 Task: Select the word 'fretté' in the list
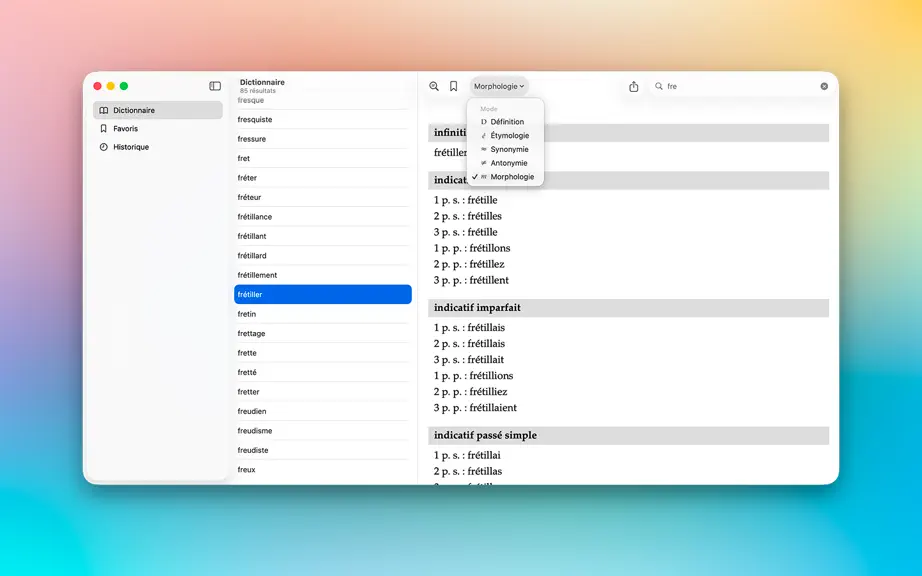[x=323, y=372]
